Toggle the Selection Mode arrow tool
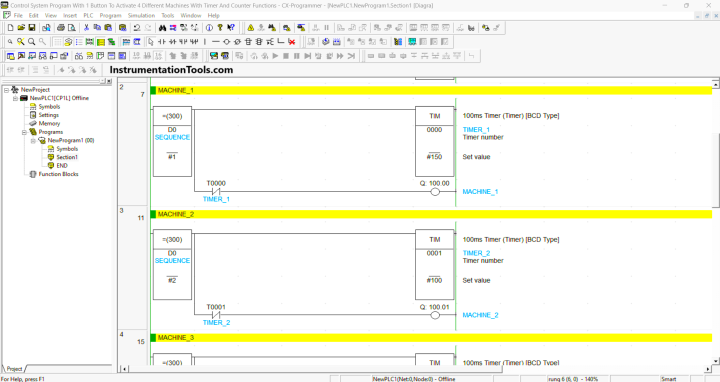Image resolution: width=720 pixels, height=382 pixels. [151, 42]
